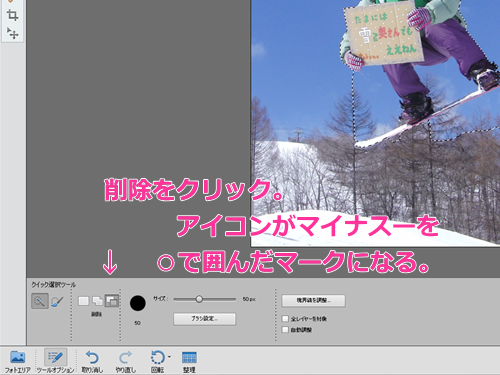Choose the Quick Selection tool
The width and height of the screenshot is (500, 375).
point(40,301)
